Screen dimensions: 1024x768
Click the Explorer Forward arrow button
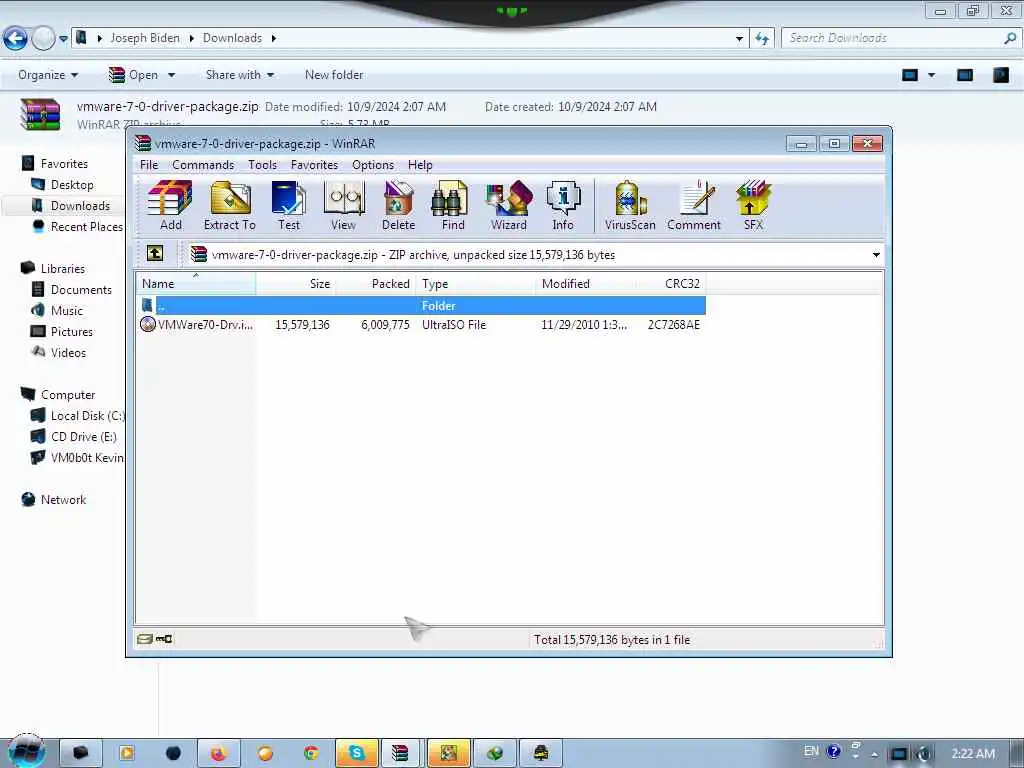(43, 39)
